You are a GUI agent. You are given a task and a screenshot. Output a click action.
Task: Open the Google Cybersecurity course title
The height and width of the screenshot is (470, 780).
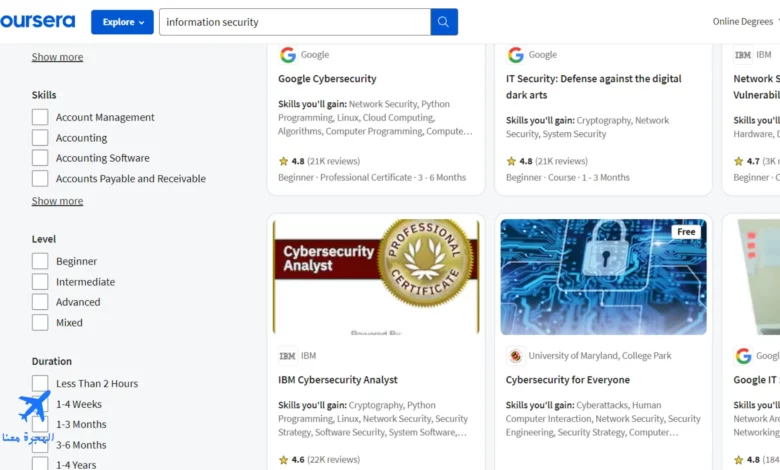327,79
